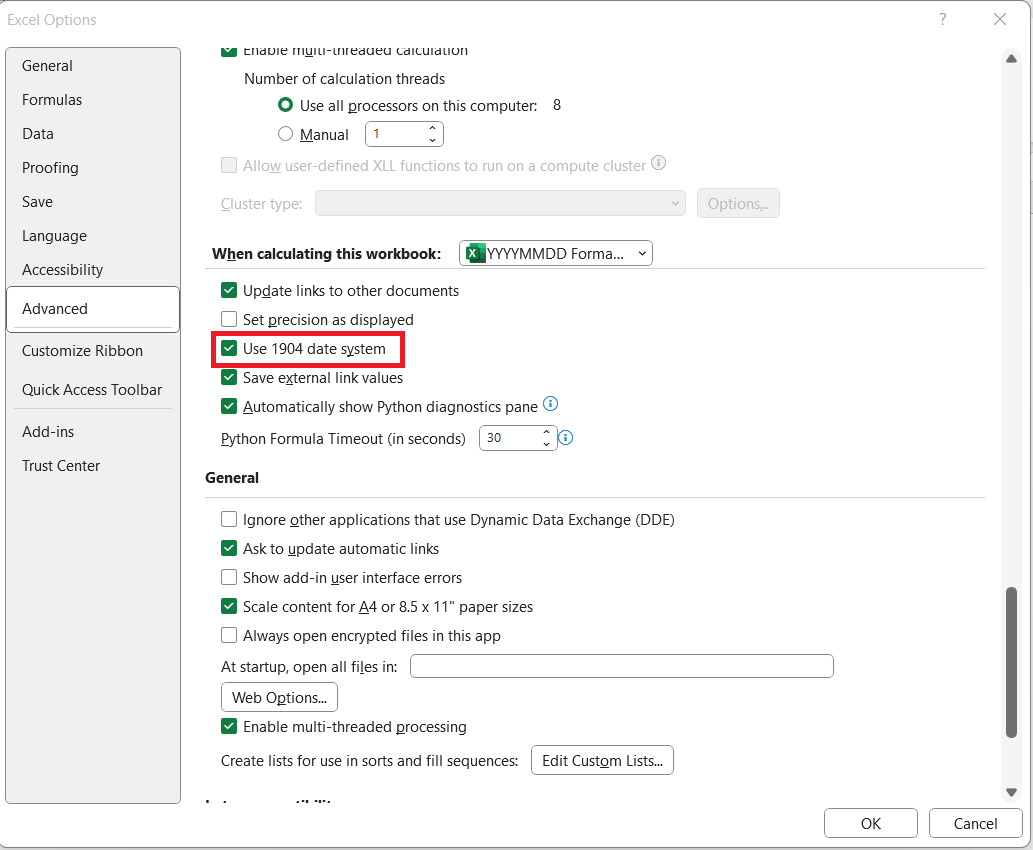1033x850 pixels.
Task: Click OK to apply options
Action: pos(870,823)
